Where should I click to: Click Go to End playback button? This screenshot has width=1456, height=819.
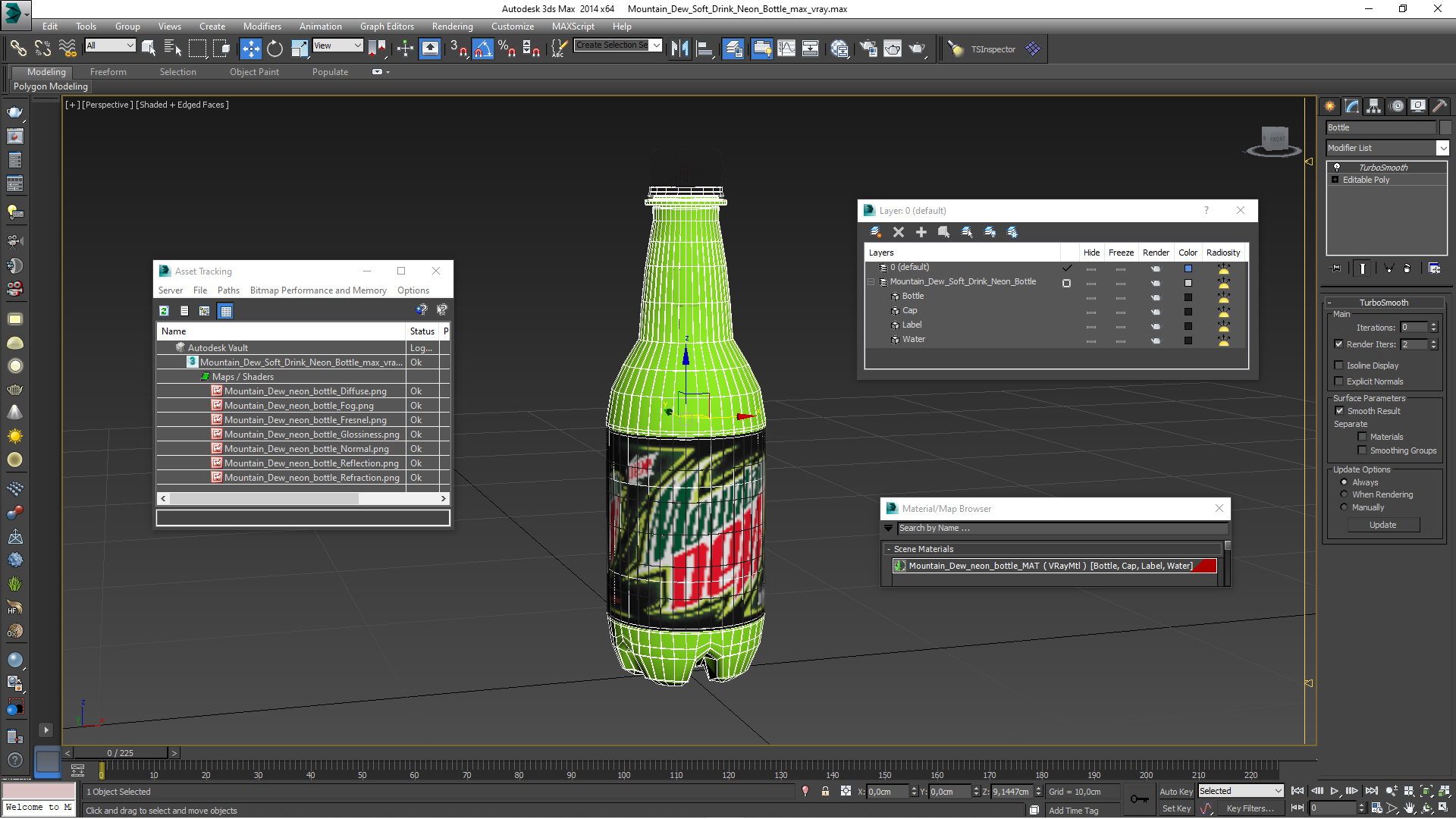pyautogui.click(x=1371, y=791)
